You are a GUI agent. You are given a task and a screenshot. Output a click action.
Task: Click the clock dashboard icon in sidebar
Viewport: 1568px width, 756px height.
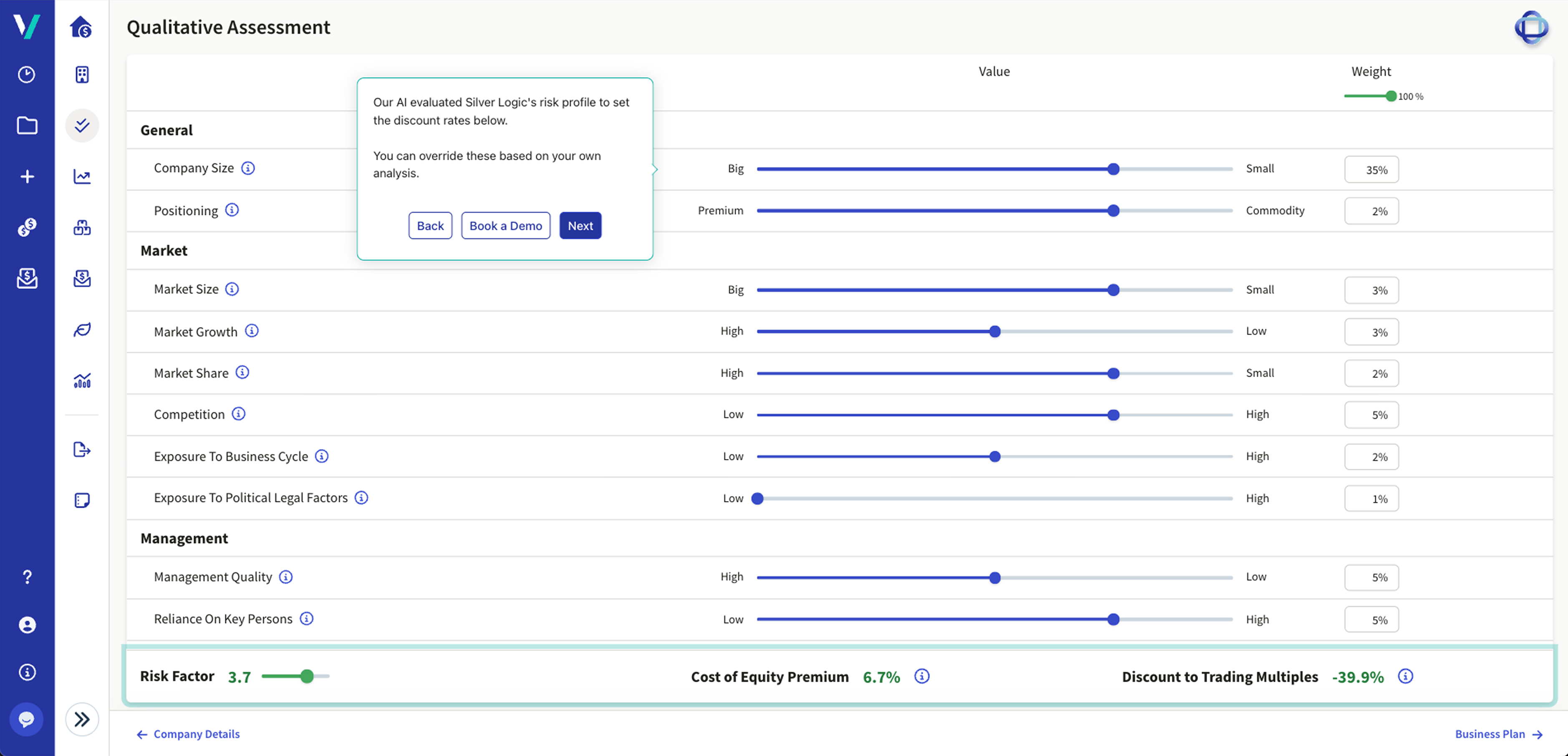(26, 74)
